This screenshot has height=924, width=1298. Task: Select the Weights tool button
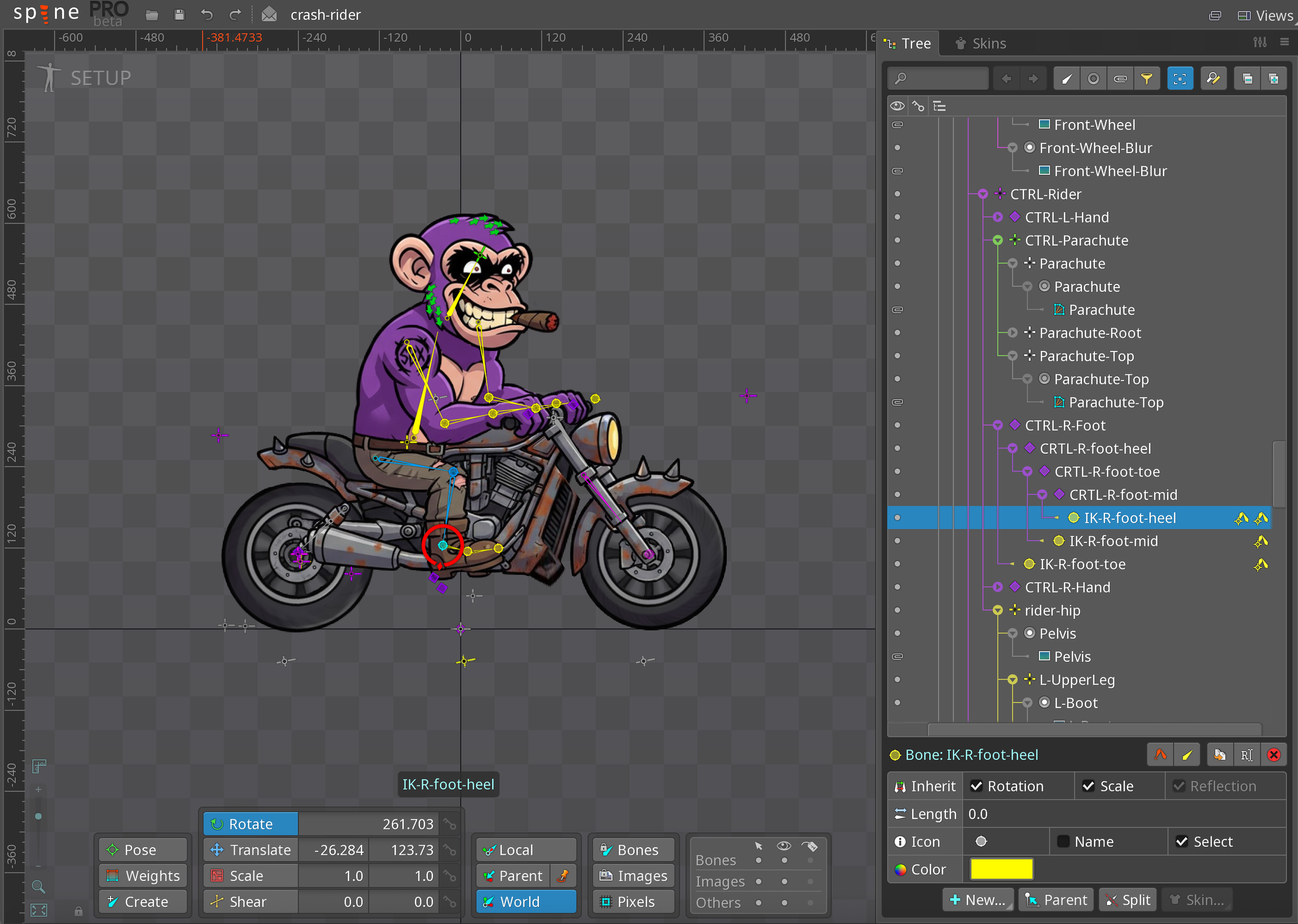pyautogui.click(x=143, y=876)
